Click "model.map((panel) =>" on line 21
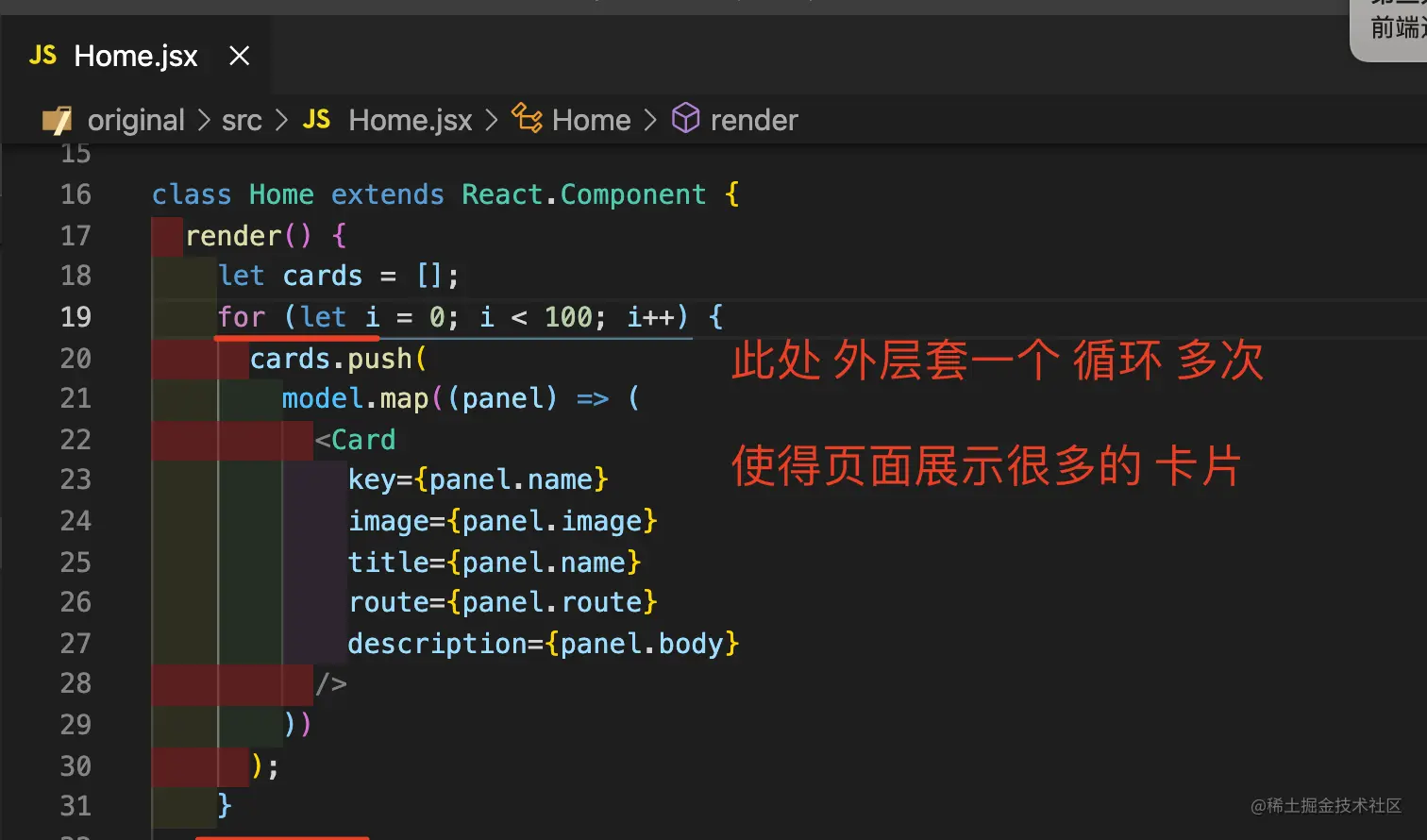 click(x=445, y=398)
